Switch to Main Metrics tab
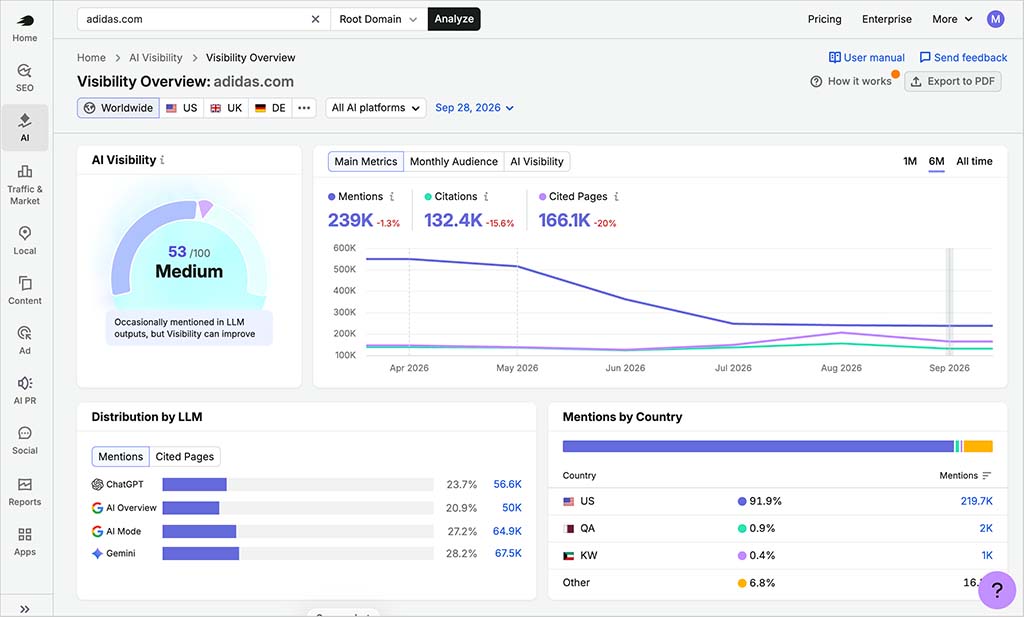Viewport: 1024px width, 617px height. (x=366, y=161)
